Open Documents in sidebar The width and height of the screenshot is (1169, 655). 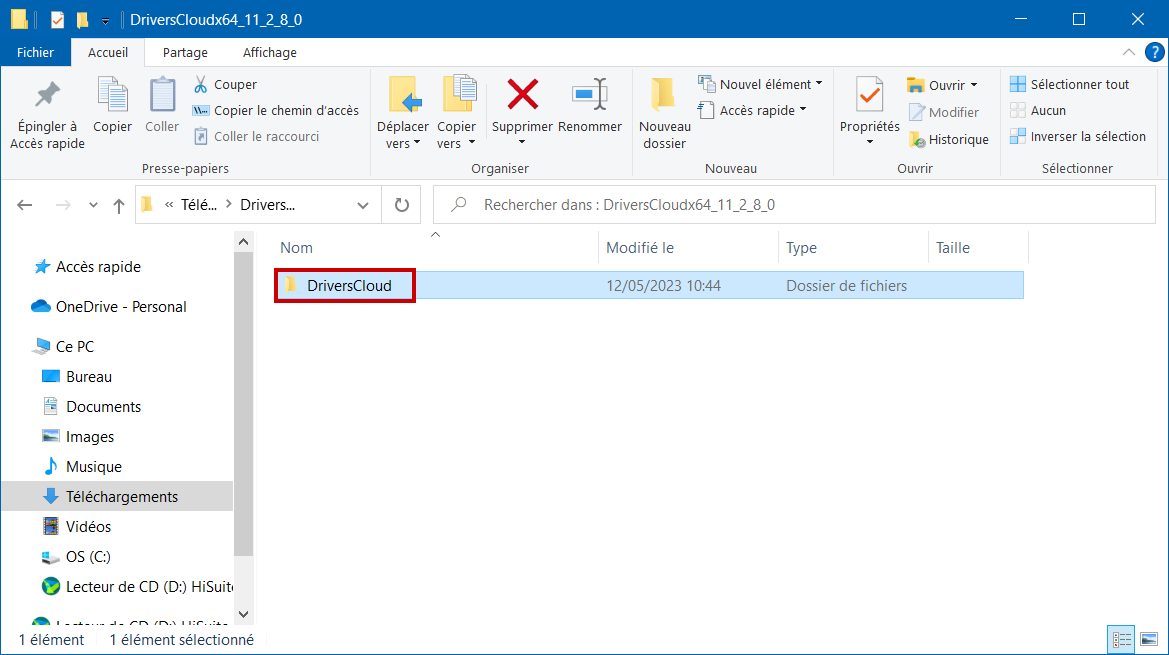point(92,406)
